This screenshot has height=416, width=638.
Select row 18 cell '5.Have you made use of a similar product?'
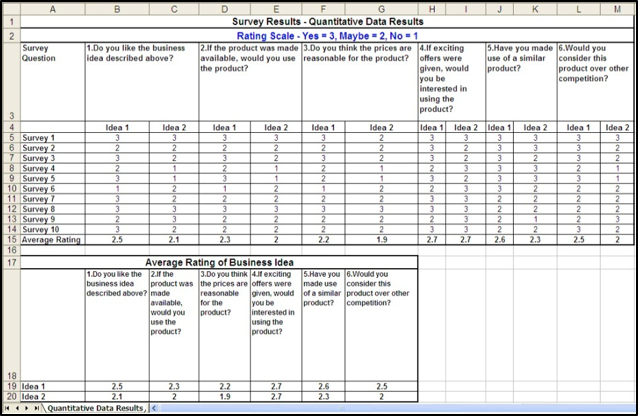(323, 325)
